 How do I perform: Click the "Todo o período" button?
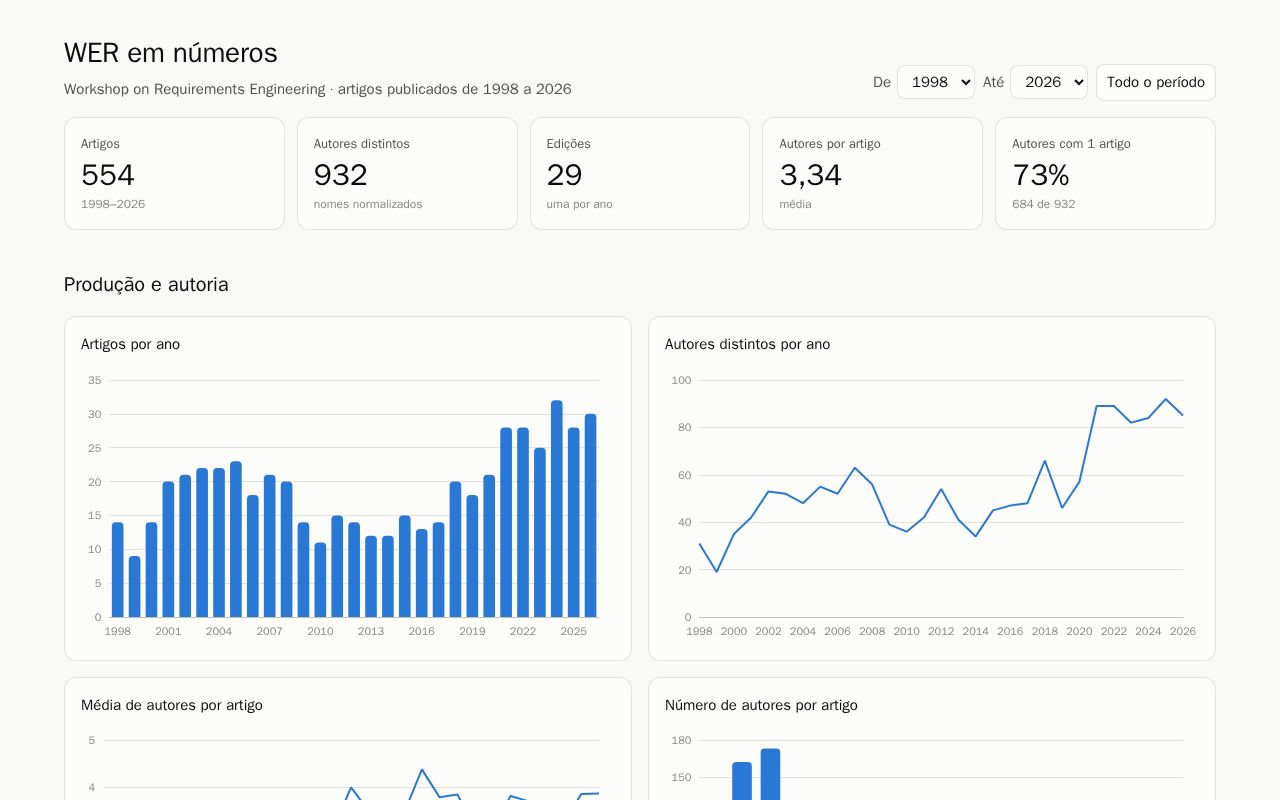click(1155, 82)
